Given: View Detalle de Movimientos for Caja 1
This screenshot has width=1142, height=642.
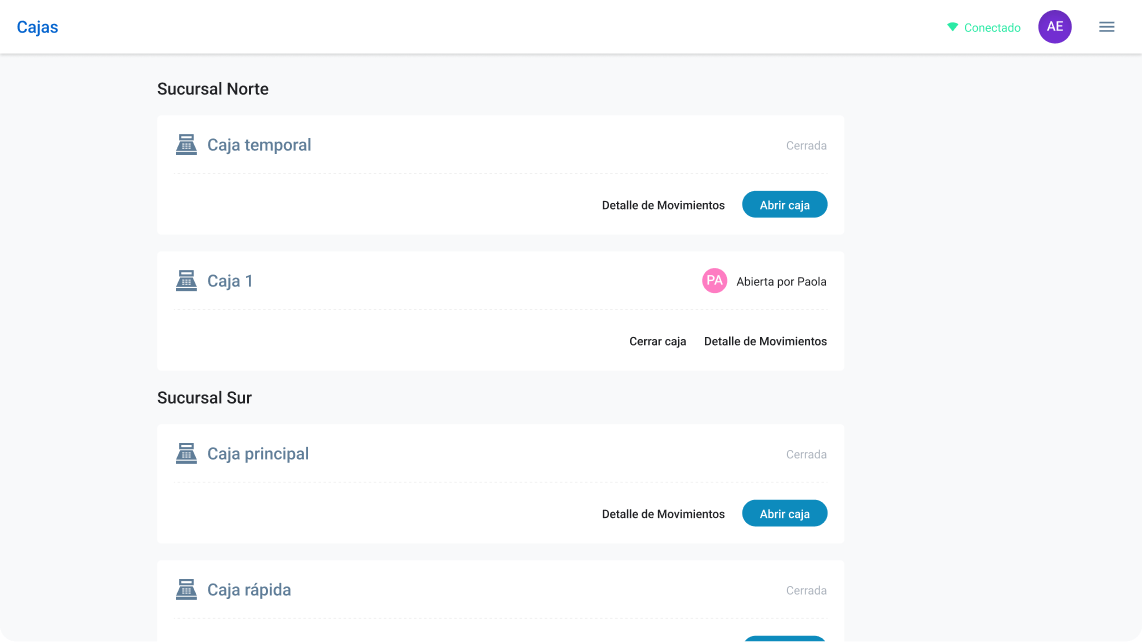Looking at the screenshot, I should 765,341.
